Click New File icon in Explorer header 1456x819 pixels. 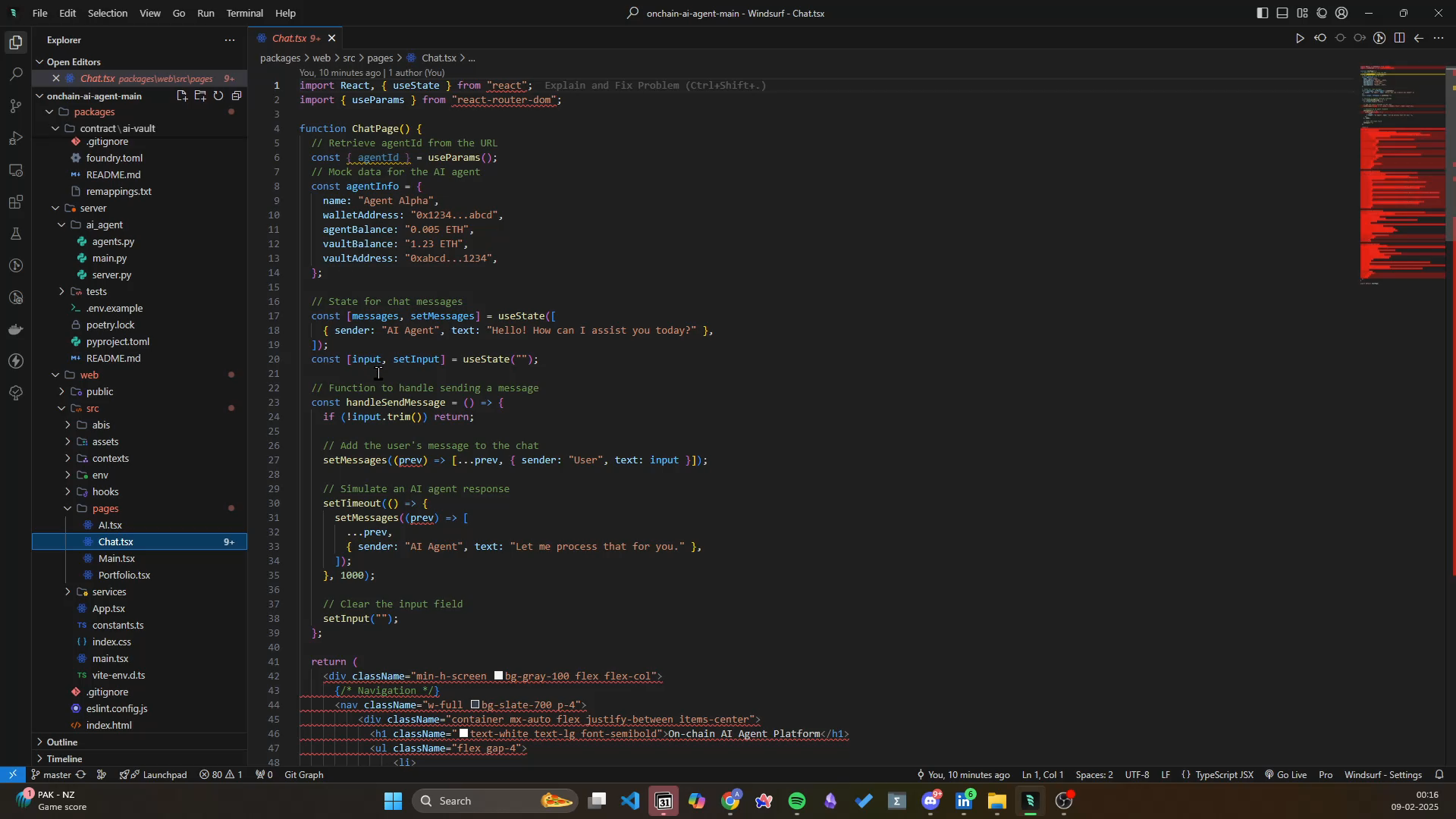[182, 96]
